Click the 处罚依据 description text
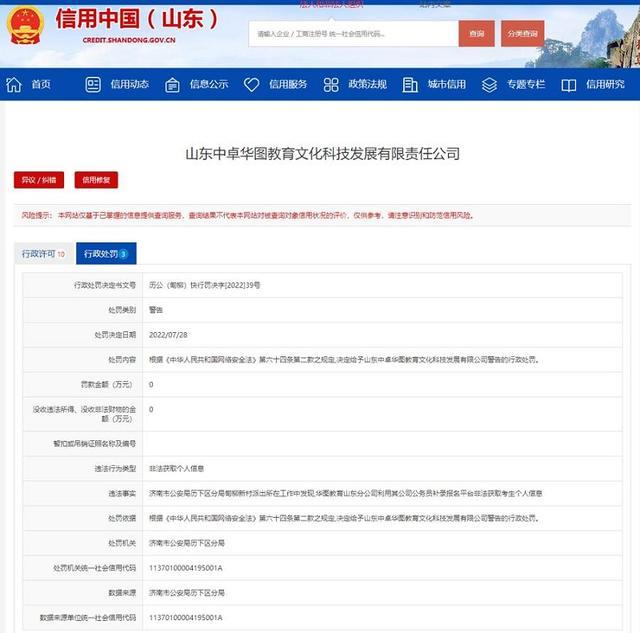Screen dimensions: 640x633 click(344, 518)
